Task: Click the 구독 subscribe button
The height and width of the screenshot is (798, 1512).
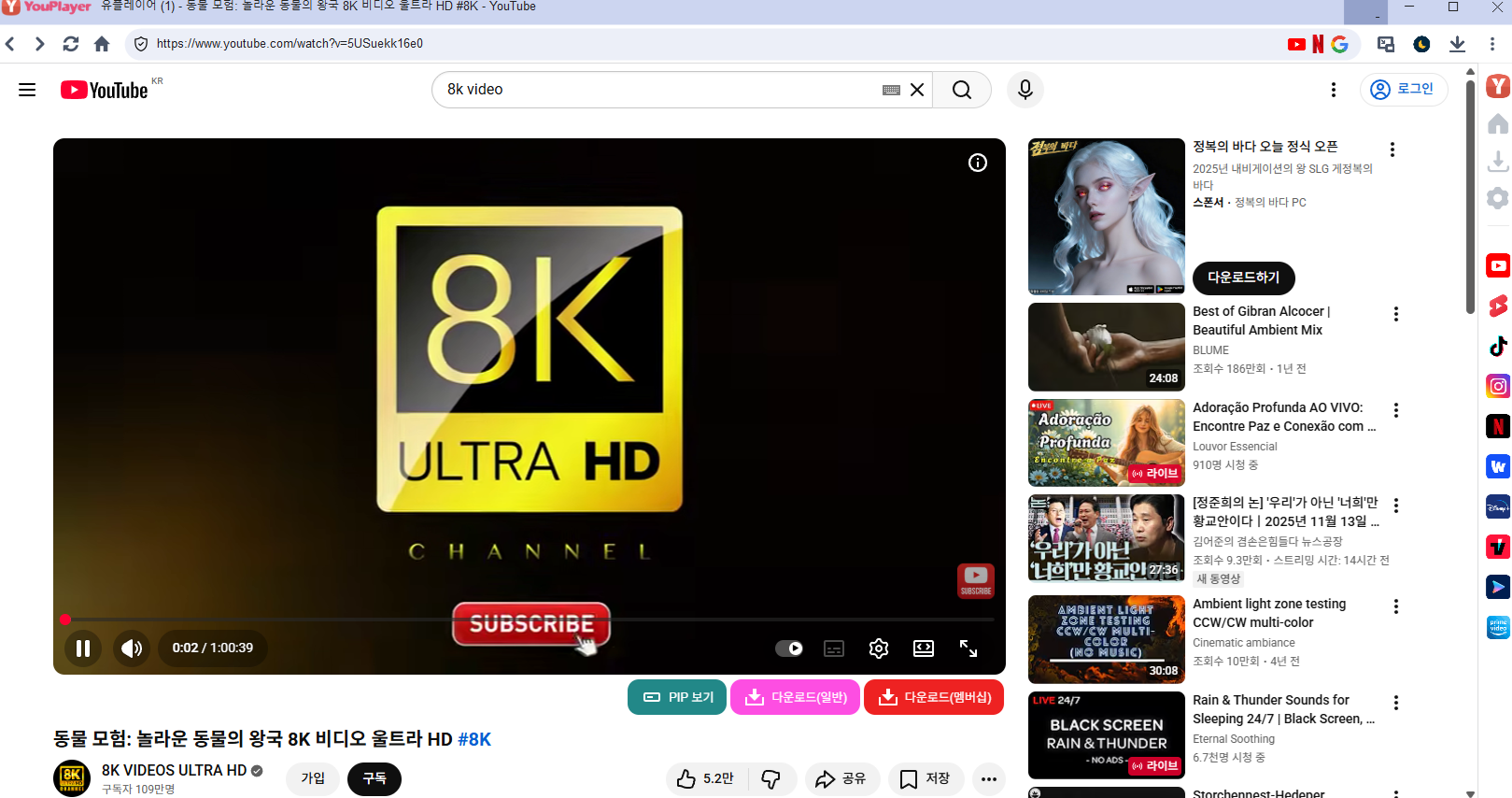Action: (374, 778)
